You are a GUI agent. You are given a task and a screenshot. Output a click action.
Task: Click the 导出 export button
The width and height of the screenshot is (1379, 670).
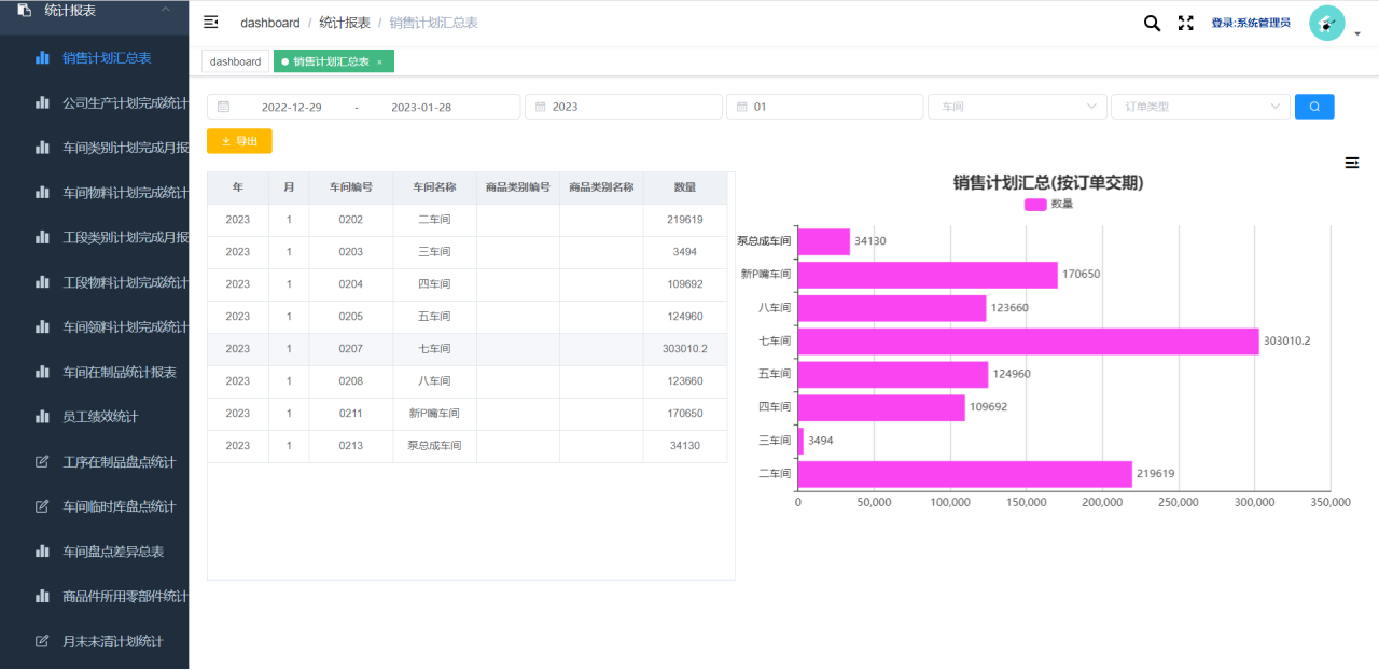coord(239,141)
